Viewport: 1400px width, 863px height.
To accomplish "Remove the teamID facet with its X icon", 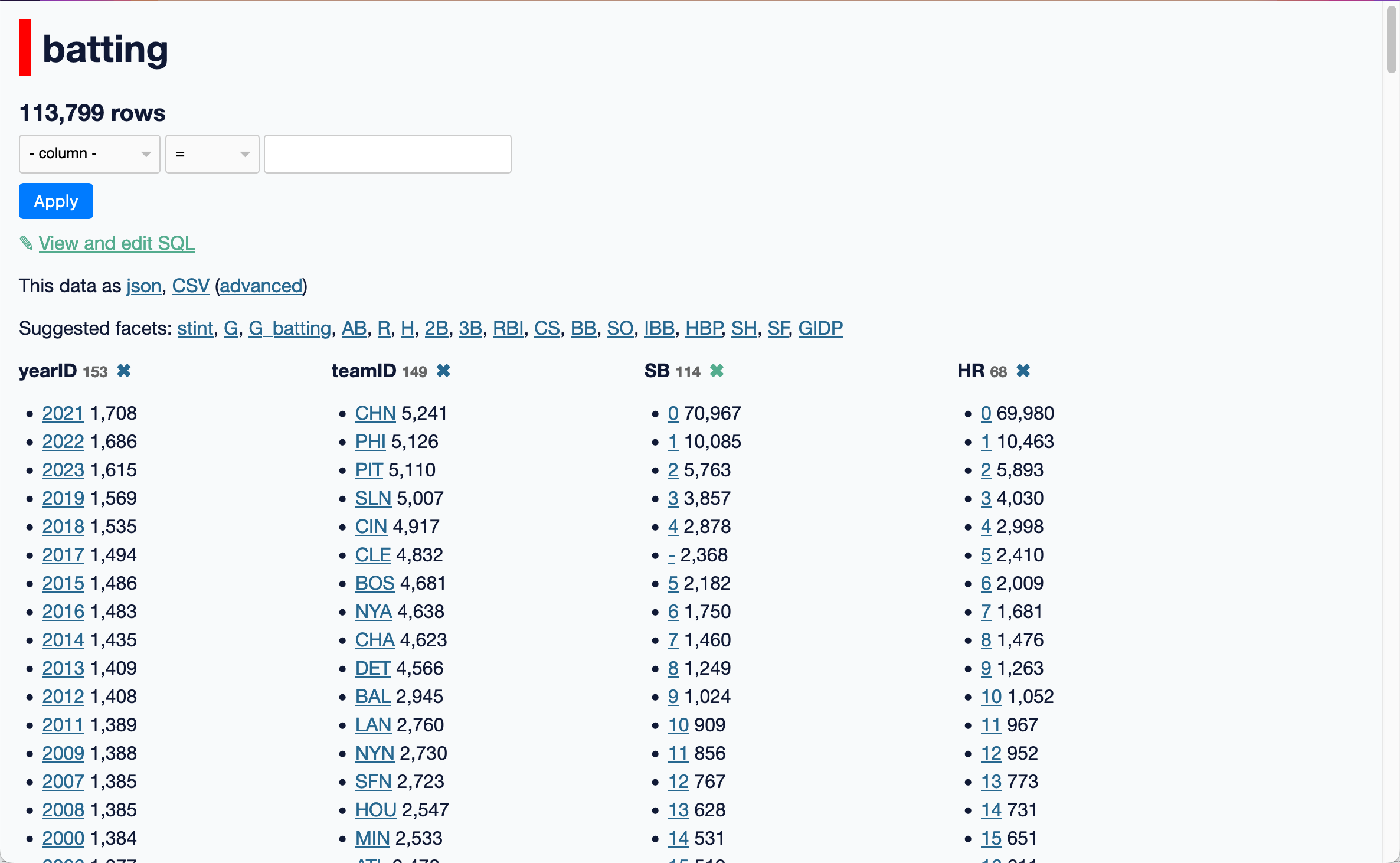I will coord(443,371).
